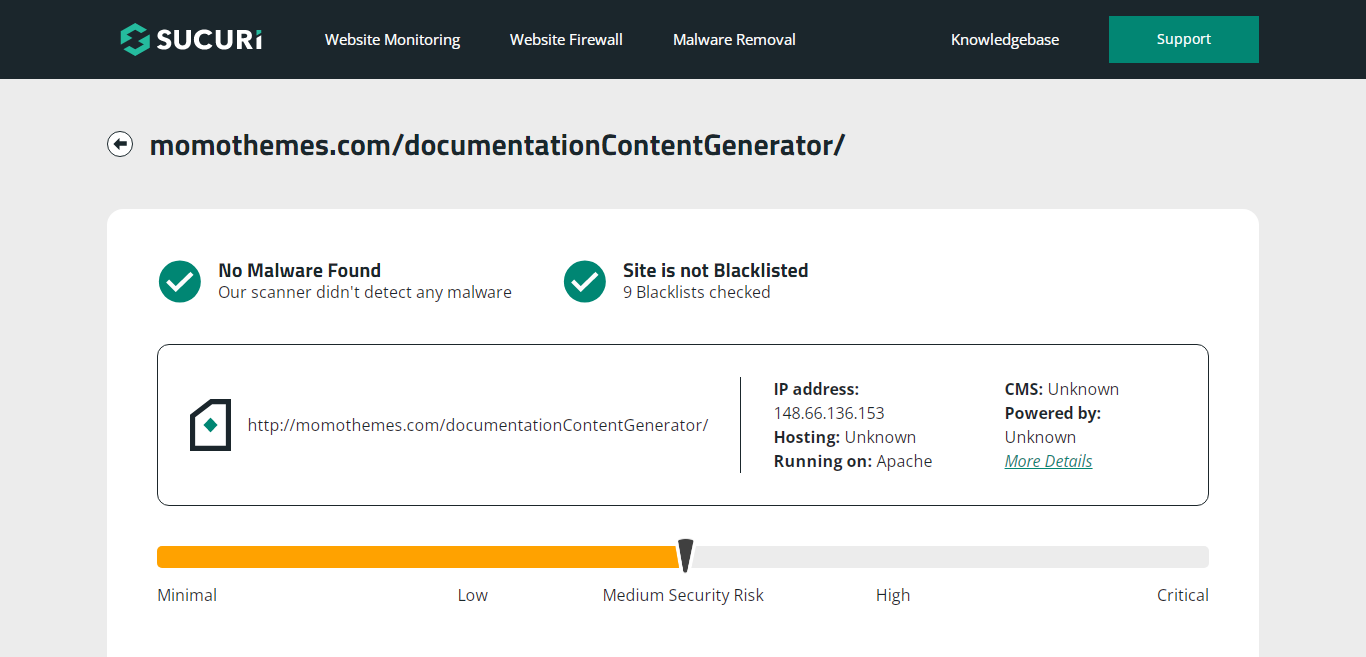Click the Minimal label on the risk scale
The height and width of the screenshot is (657, 1366).
click(x=187, y=595)
